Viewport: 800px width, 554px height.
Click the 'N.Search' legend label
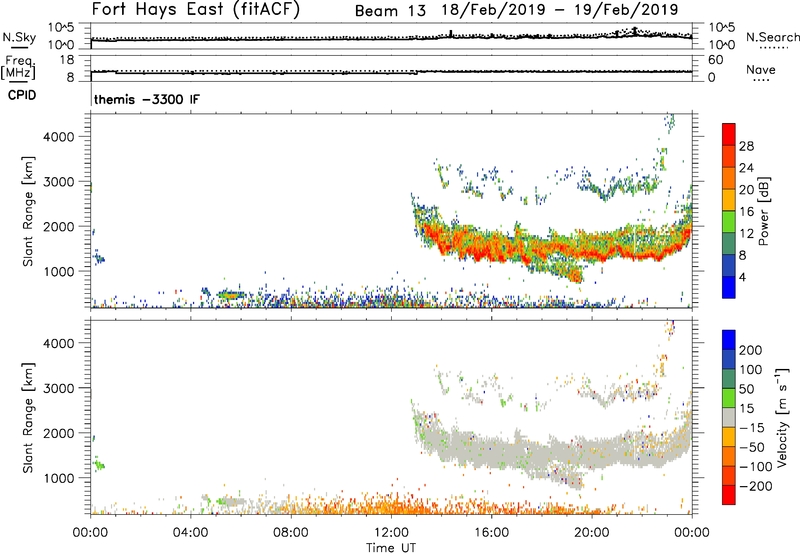click(x=773, y=37)
